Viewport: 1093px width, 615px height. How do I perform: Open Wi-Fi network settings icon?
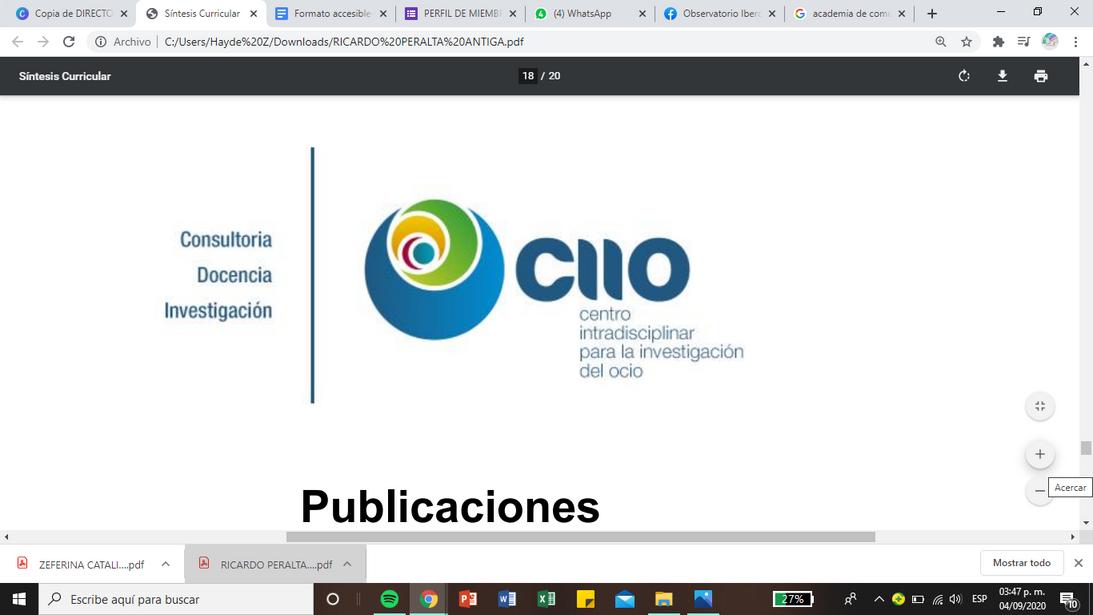938,599
